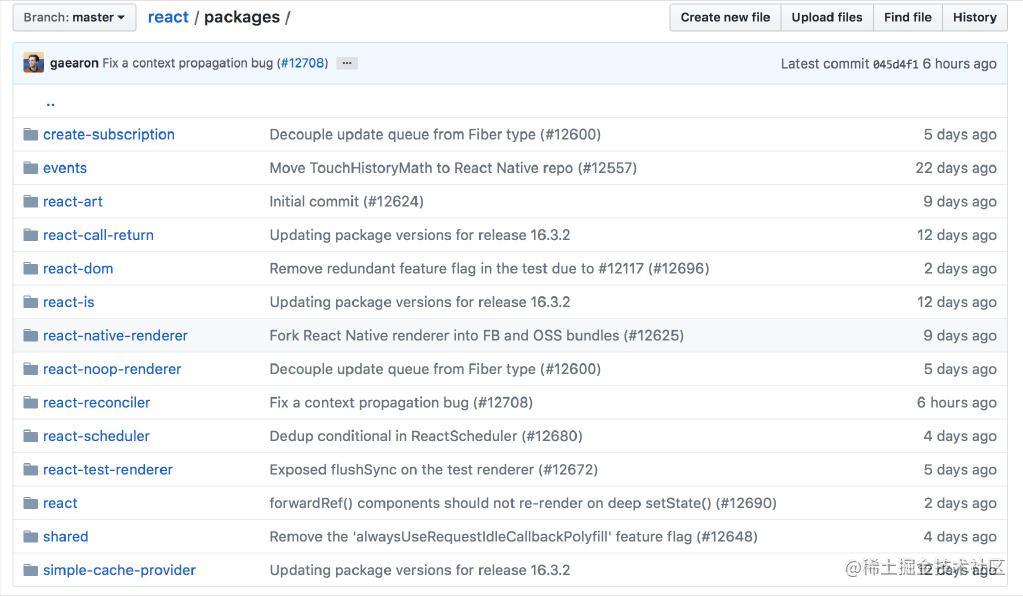The image size is (1023, 596).
Task: Open the react-scheduler commit message link
Action: point(425,436)
